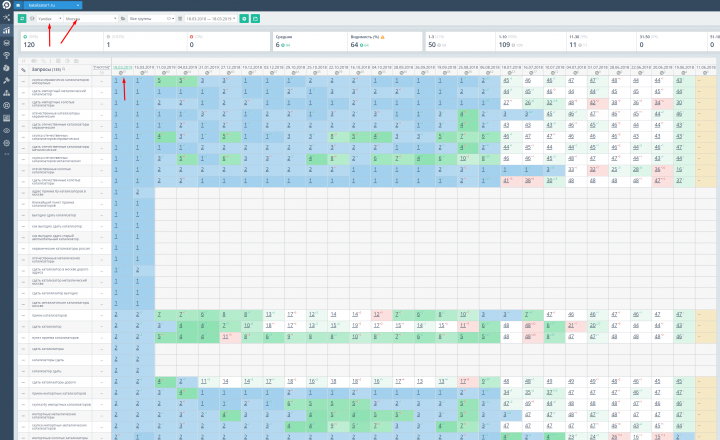This screenshot has height=440, width=720.
Task: Click the green button right of date range
Action: pos(244,18)
